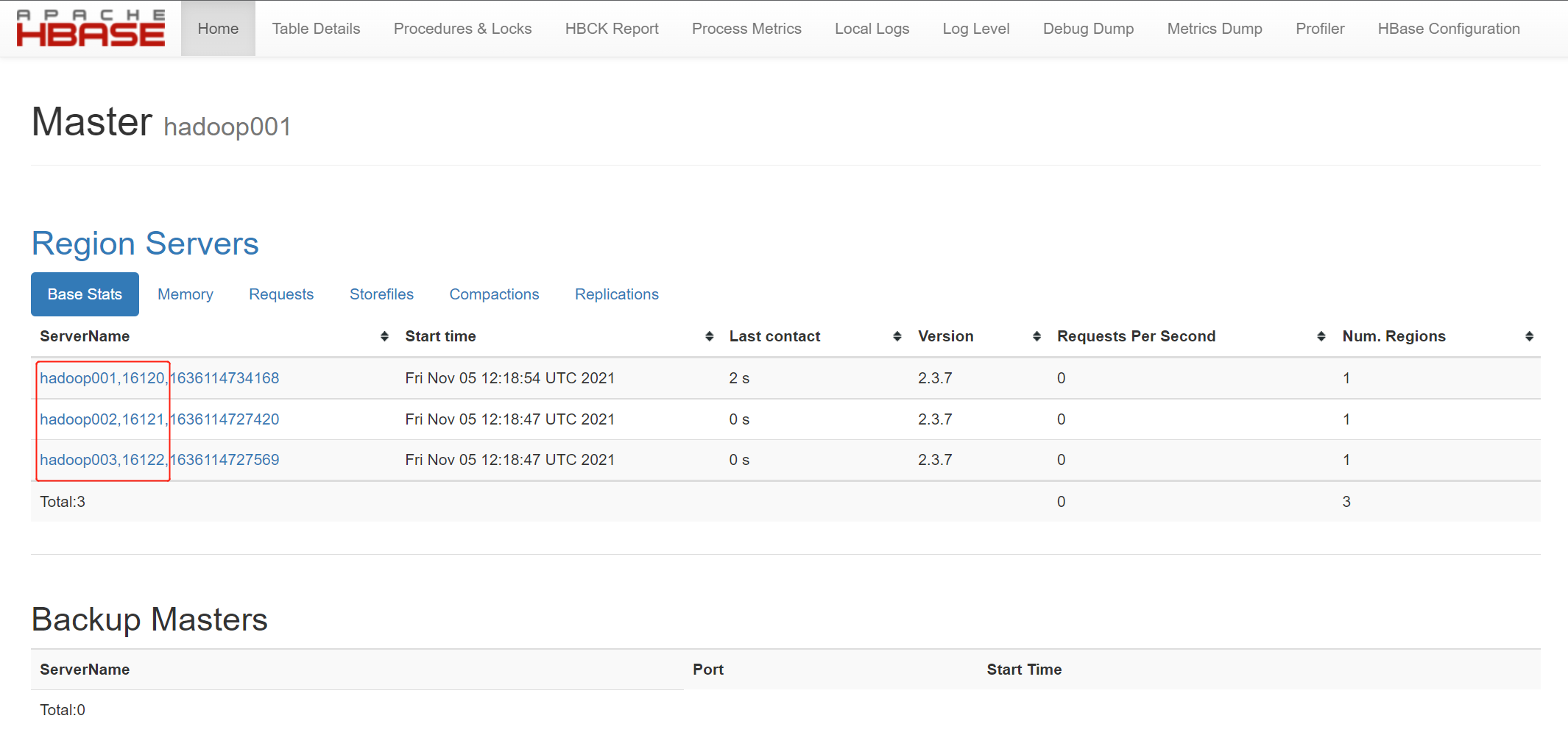Open region server hadoop002,16121 link
The width and height of the screenshot is (1568, 749).
(x=160, y=419)
